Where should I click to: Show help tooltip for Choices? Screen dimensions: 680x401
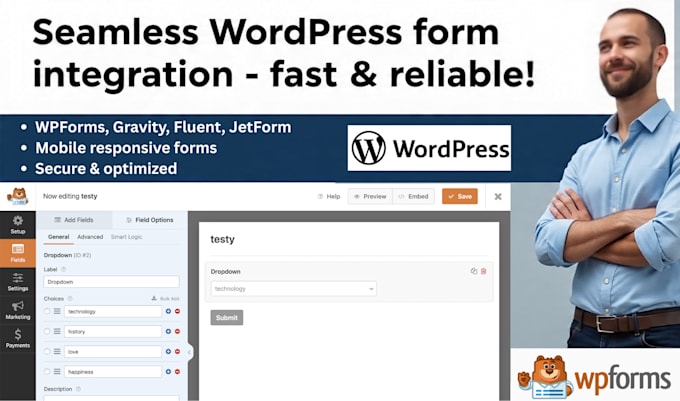point(70,299)
